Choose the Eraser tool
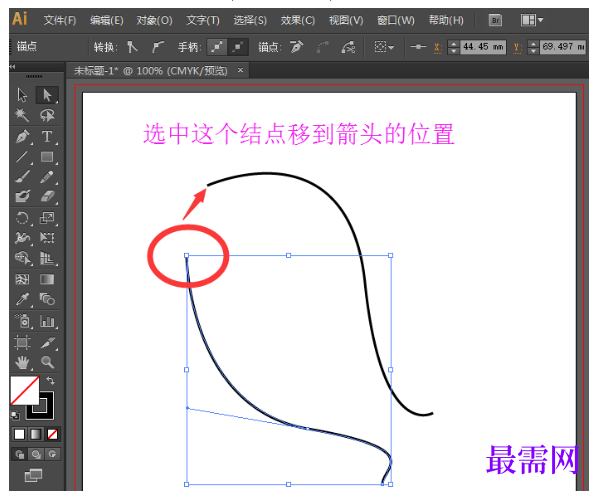Viewport: 598px width, 491px height. [x=47, y=196]
